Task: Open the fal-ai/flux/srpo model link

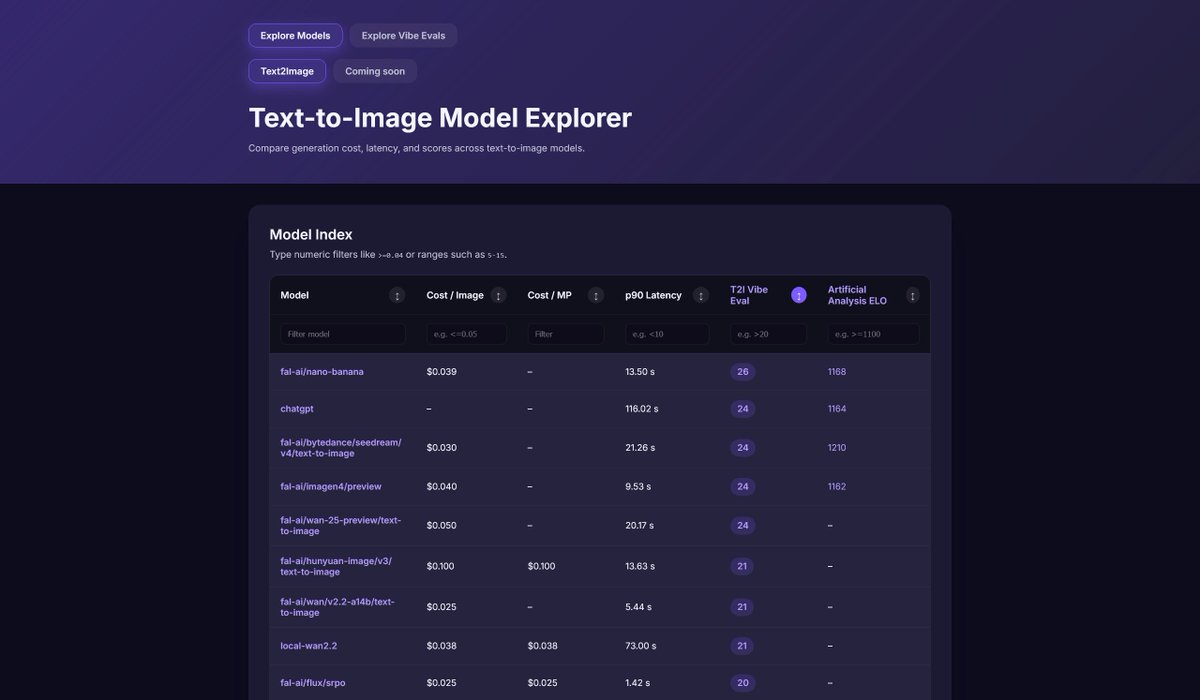Action: pyautogui.click(x=313, y=683)
